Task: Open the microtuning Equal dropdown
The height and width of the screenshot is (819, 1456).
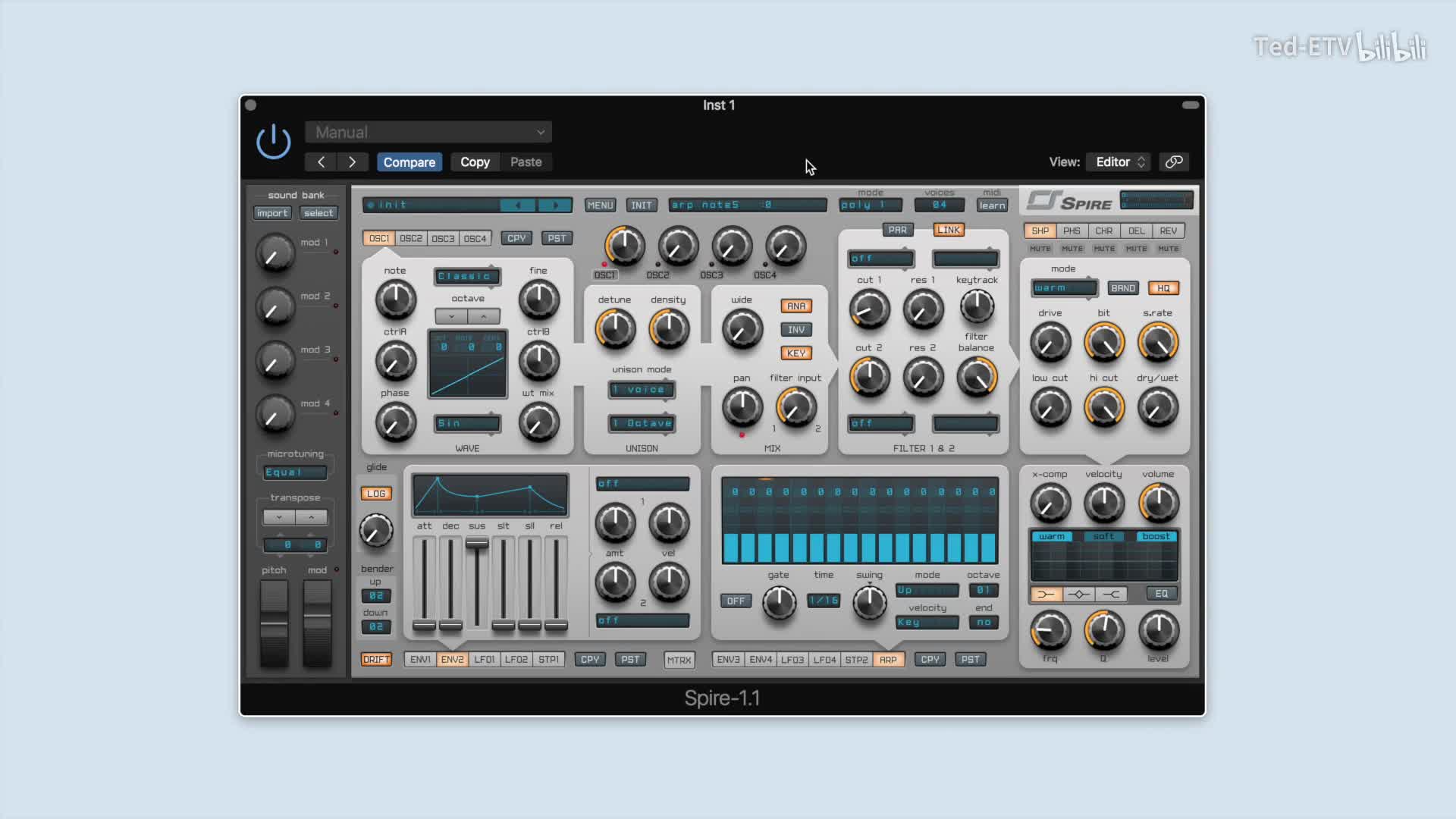Action: [294, 472]
